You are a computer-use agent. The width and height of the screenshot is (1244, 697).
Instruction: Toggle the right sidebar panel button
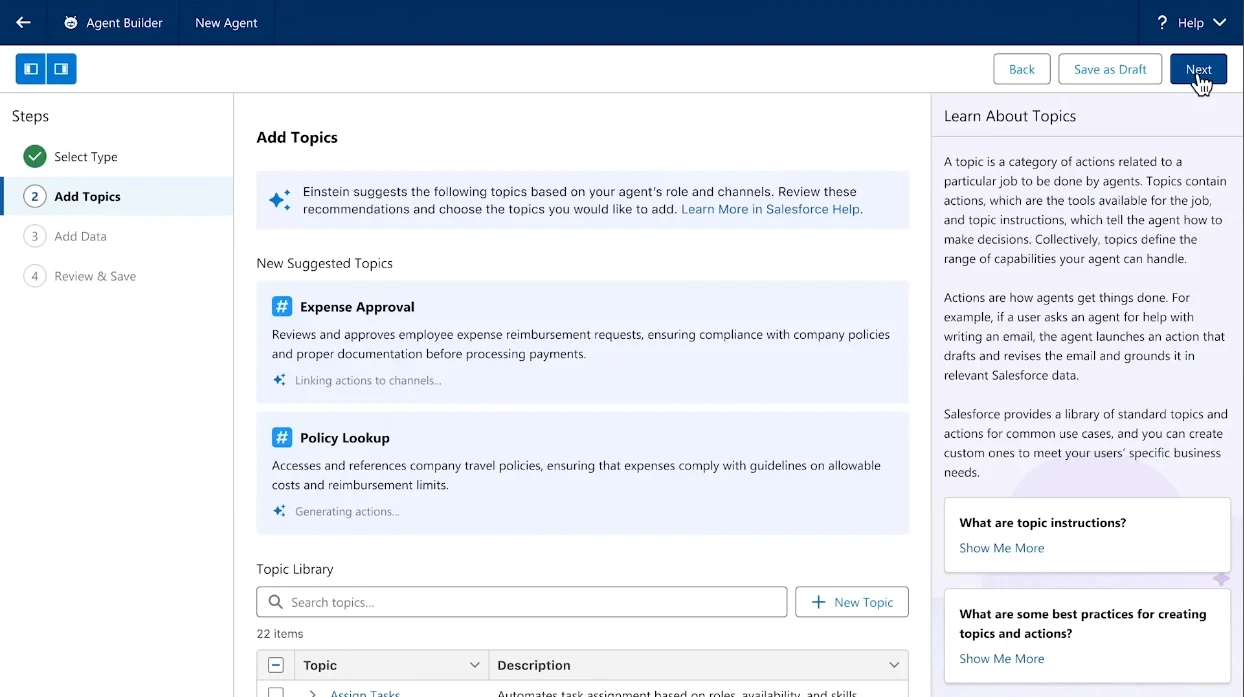pos(61,69)
